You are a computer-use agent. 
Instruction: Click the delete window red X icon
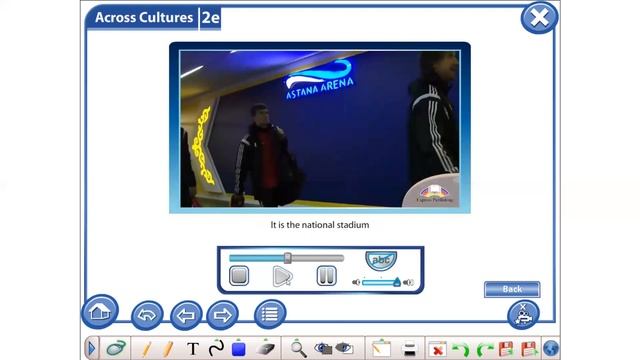point(437,349)
